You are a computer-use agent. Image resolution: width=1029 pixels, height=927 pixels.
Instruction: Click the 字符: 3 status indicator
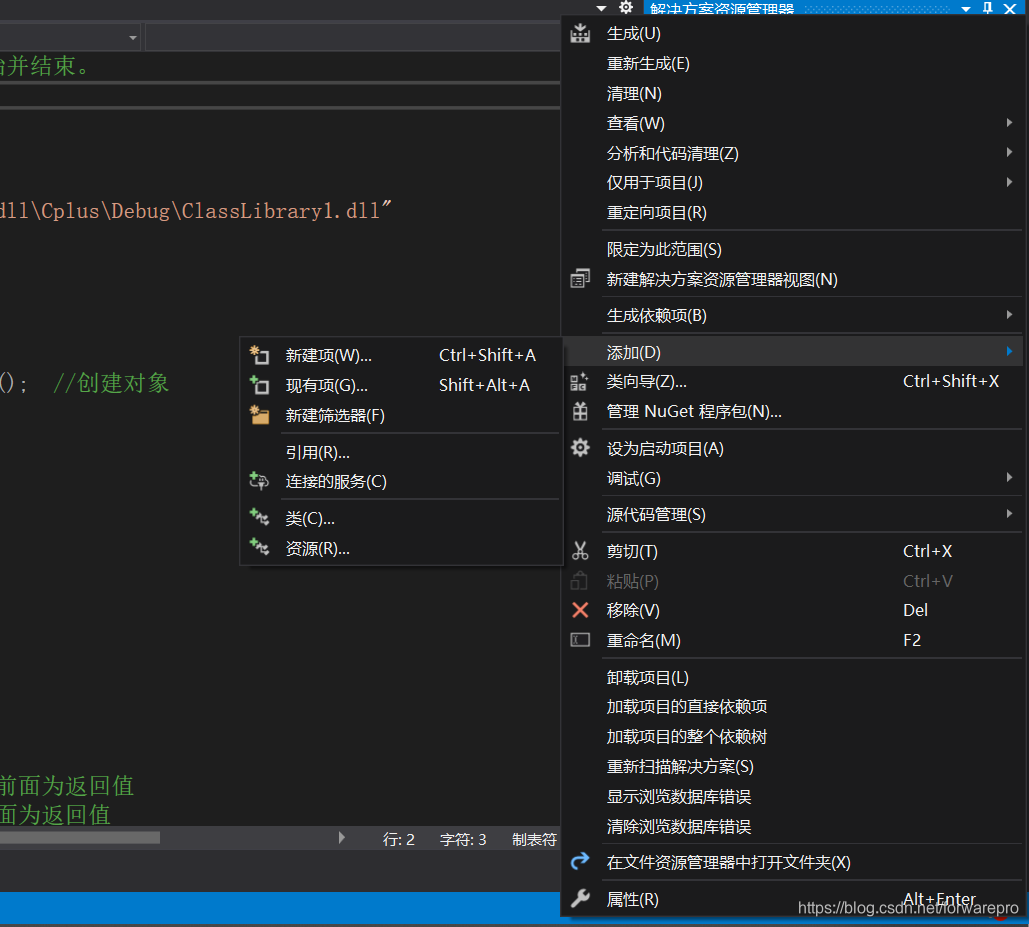point(463,840)
